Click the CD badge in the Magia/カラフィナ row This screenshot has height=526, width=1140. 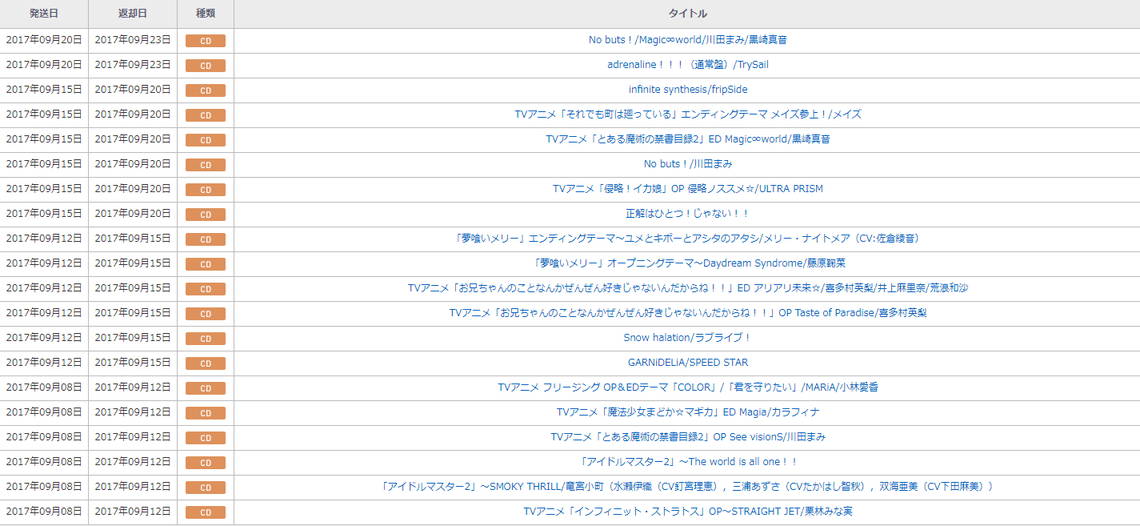[x=205, y=413]
